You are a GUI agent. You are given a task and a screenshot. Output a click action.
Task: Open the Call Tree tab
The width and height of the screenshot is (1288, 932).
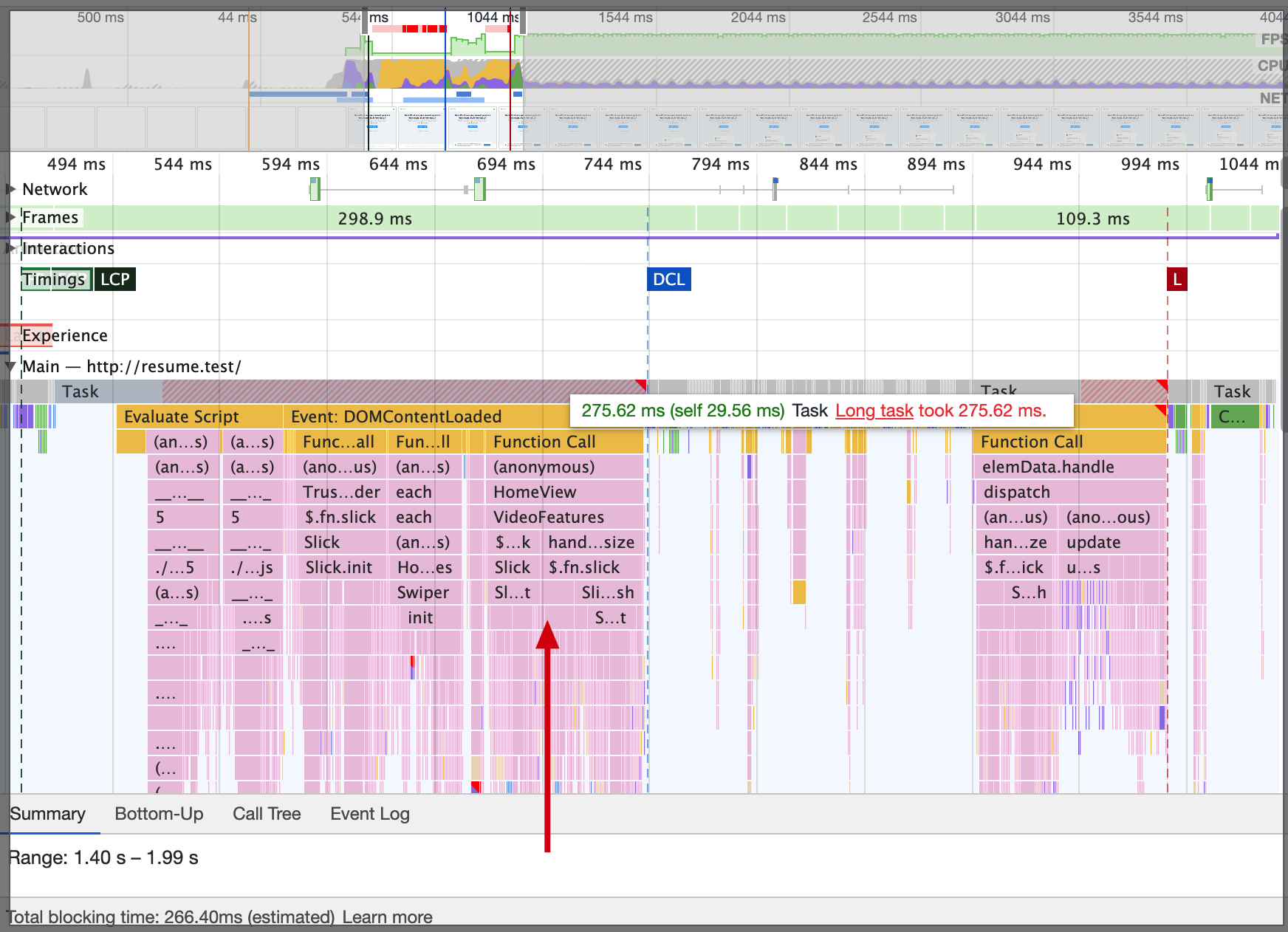267,814
